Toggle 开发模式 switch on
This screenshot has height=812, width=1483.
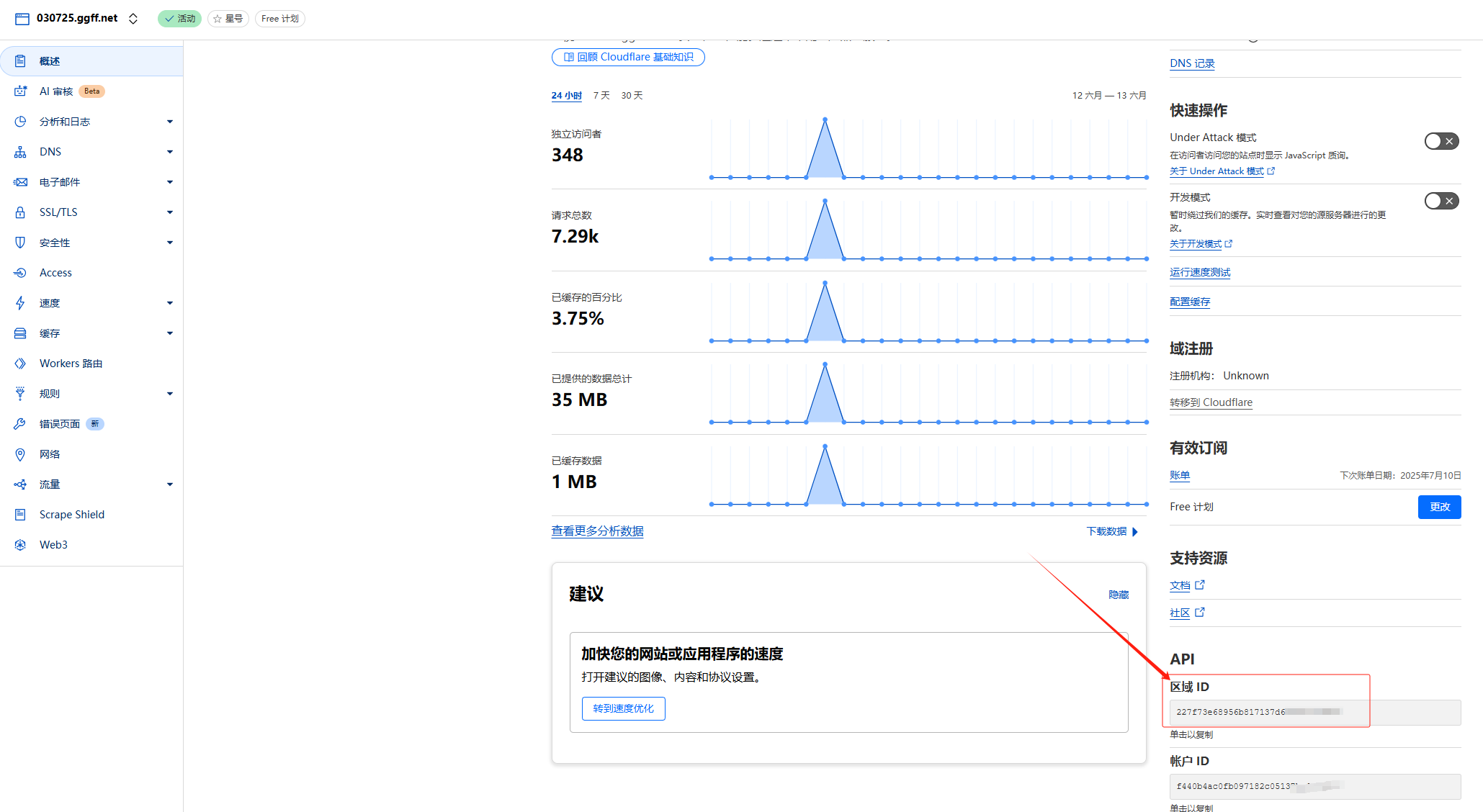click(x=1441, y=201)
